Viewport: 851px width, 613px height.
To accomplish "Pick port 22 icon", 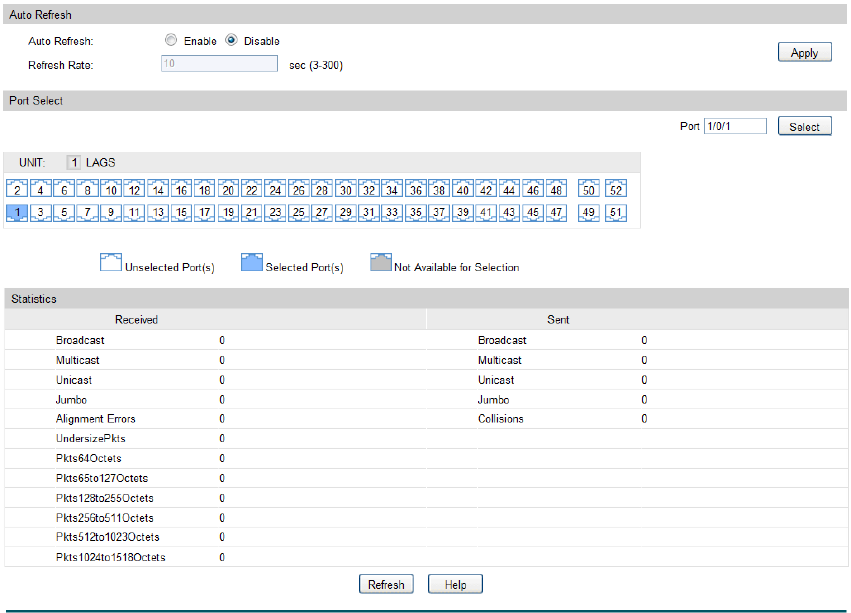I will [252, 188].
